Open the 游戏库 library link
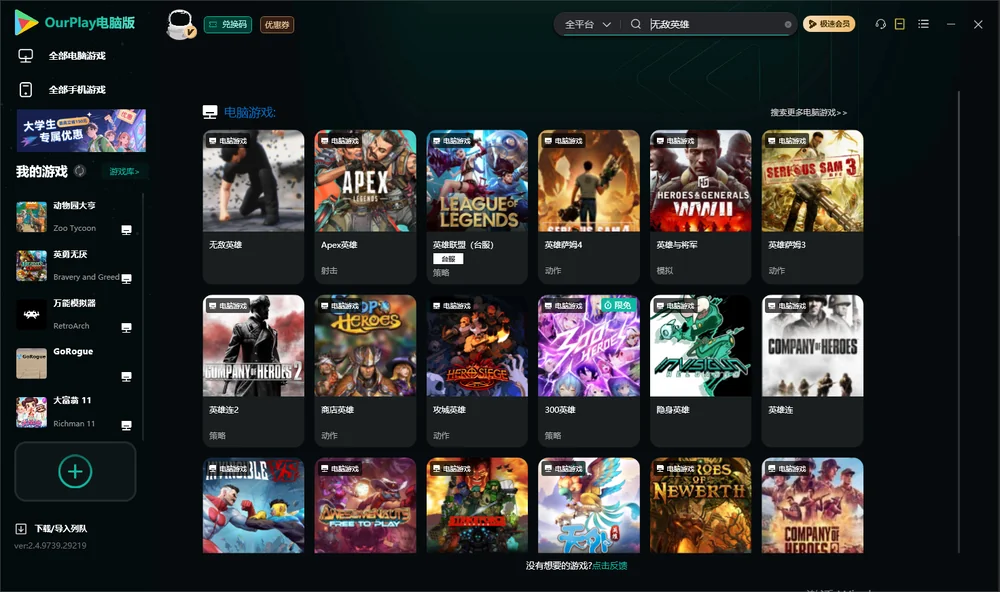The height and width of the screenshot is (592, 1000). tap(124, 172)
